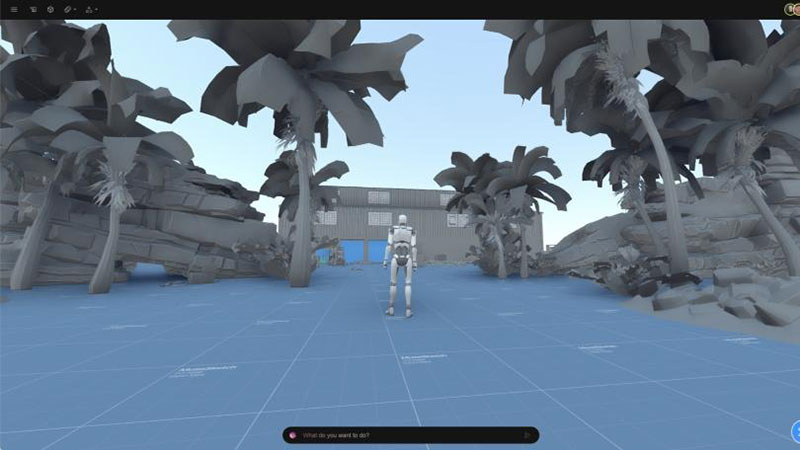The image size is (800, 450).
Task: Open the scene hierarchy outline icon
Action: click(x=33, y=9)
